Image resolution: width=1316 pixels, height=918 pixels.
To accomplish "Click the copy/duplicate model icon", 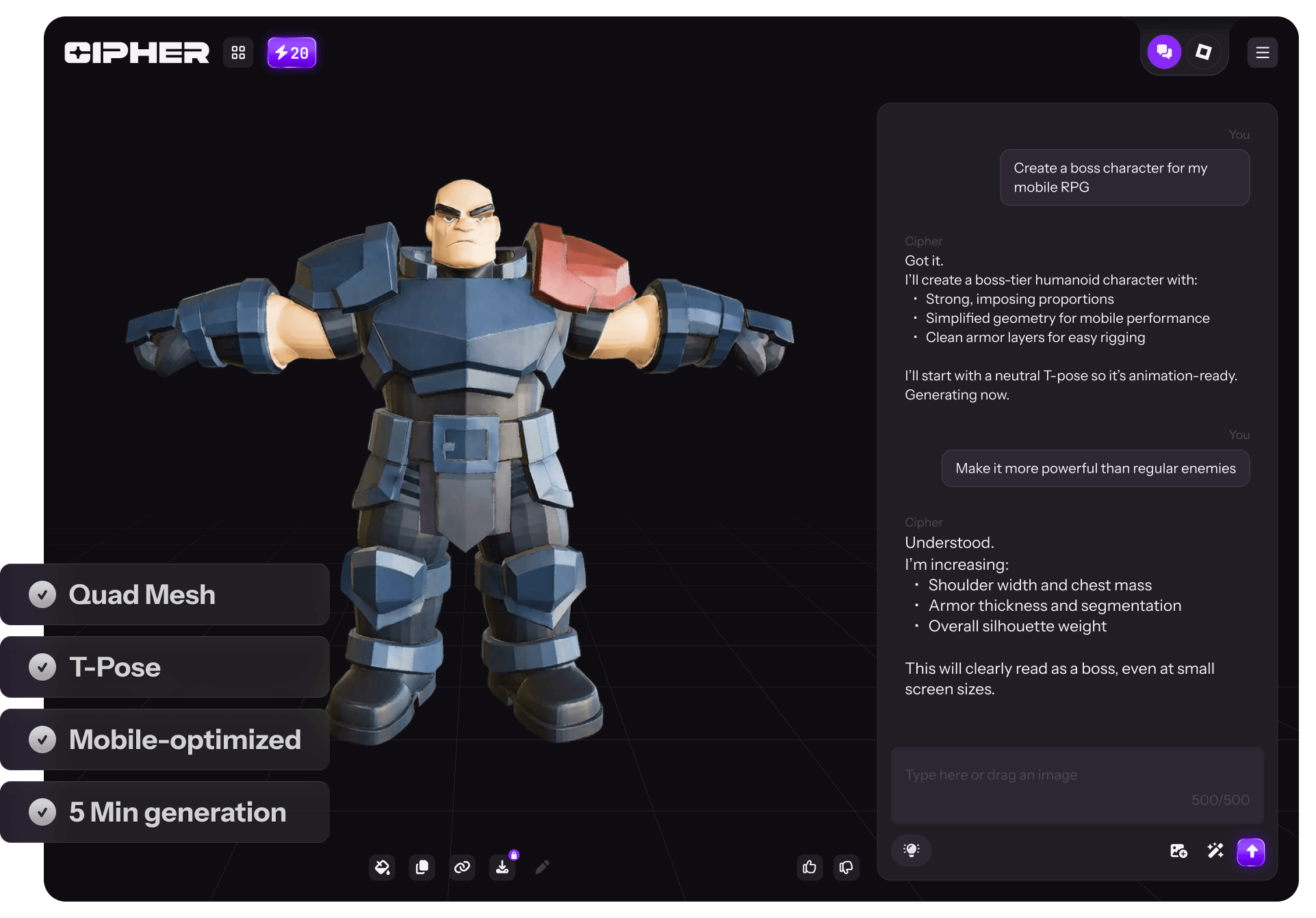I will [x=422, y=867].
